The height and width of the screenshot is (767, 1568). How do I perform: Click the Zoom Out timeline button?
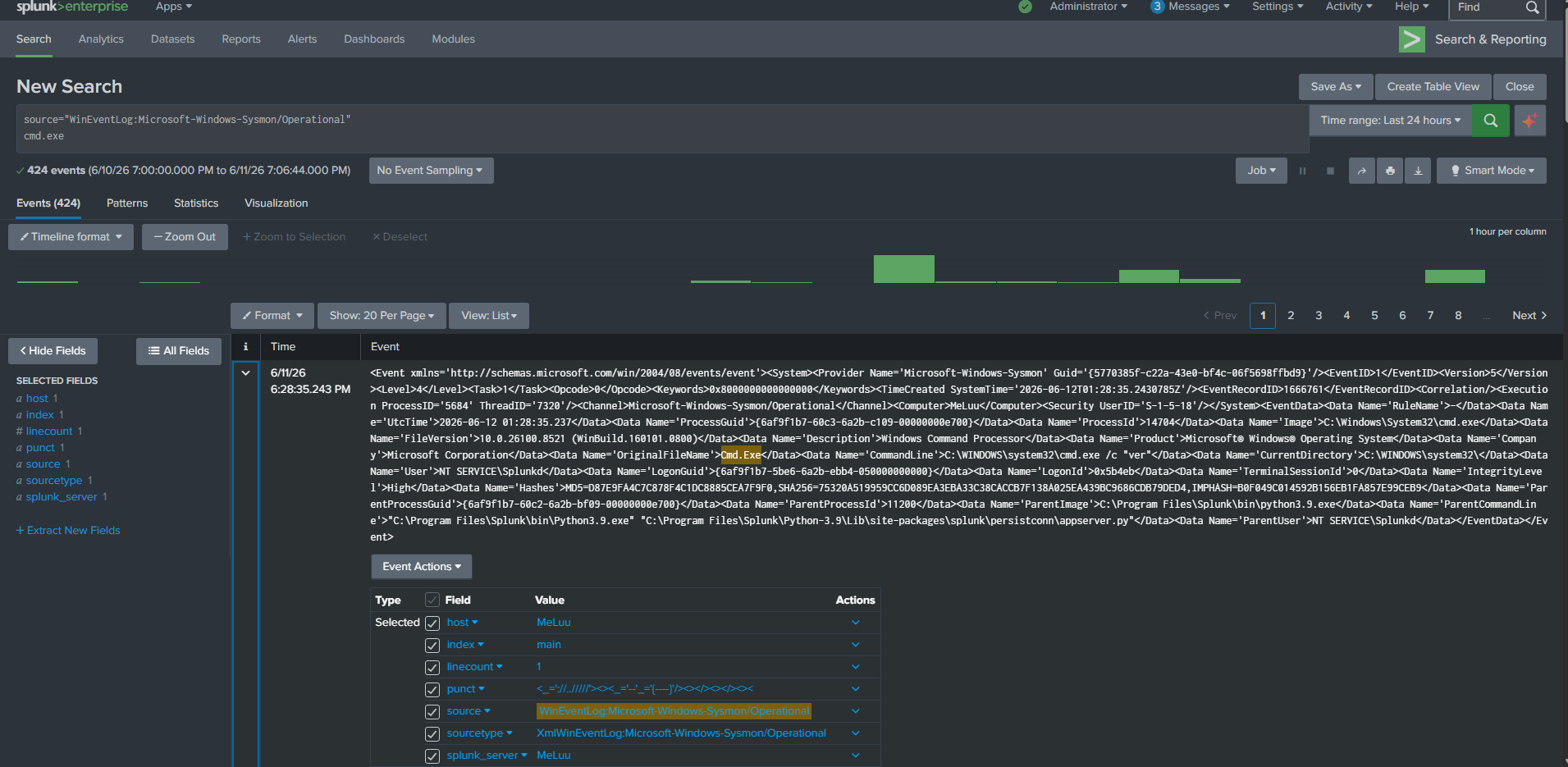185,237
